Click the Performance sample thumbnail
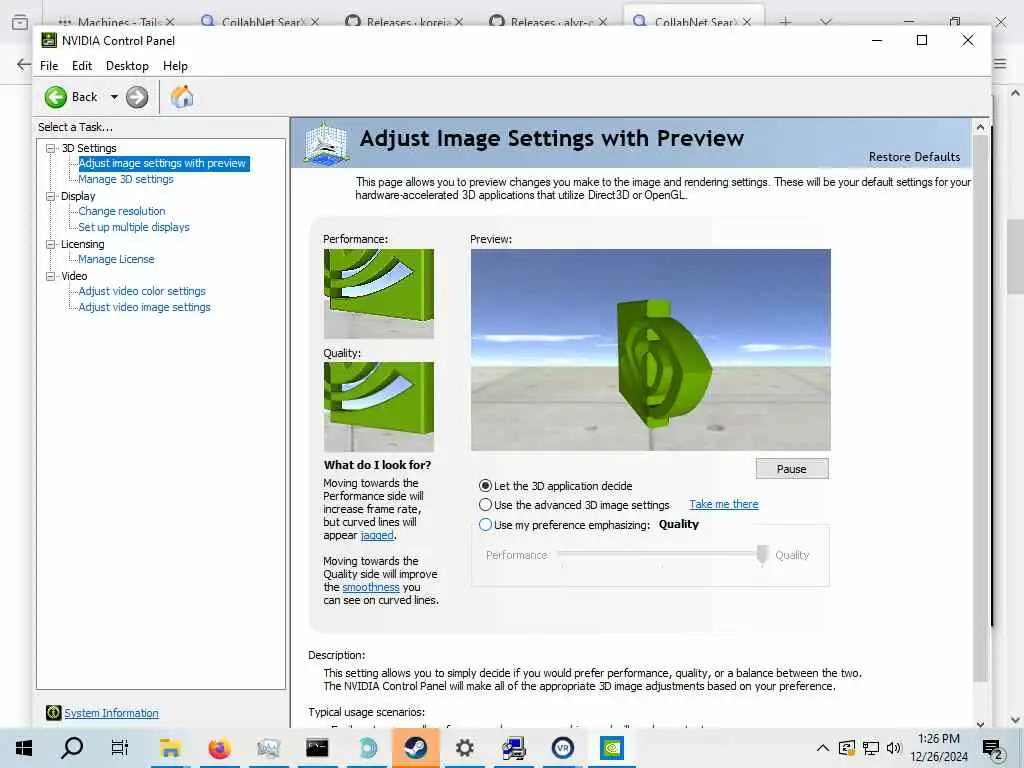The height and width of the screenshot is (768, 1024). pyautogui.click(x=379, y=293)
